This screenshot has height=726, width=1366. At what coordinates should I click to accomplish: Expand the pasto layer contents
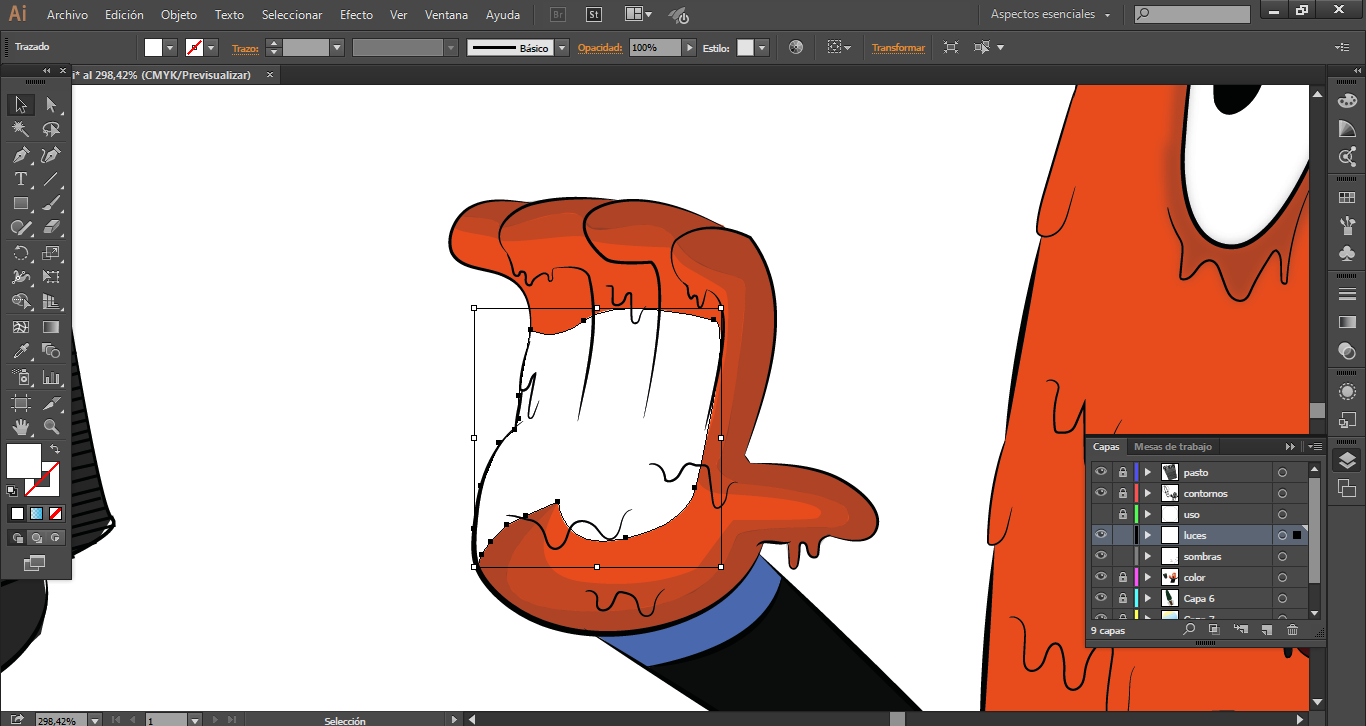click(x=1148, y=472)
